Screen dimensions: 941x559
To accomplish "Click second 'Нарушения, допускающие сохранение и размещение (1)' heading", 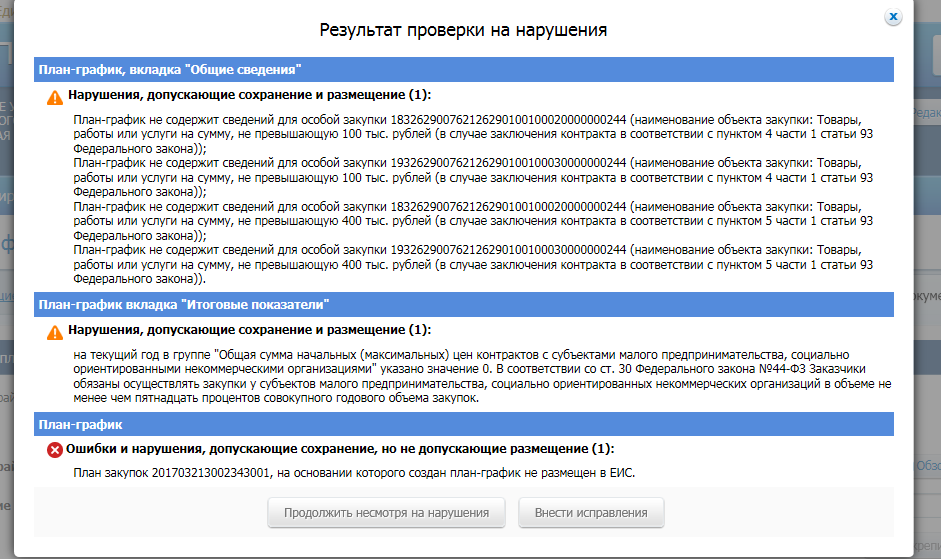I will (249, 331).
